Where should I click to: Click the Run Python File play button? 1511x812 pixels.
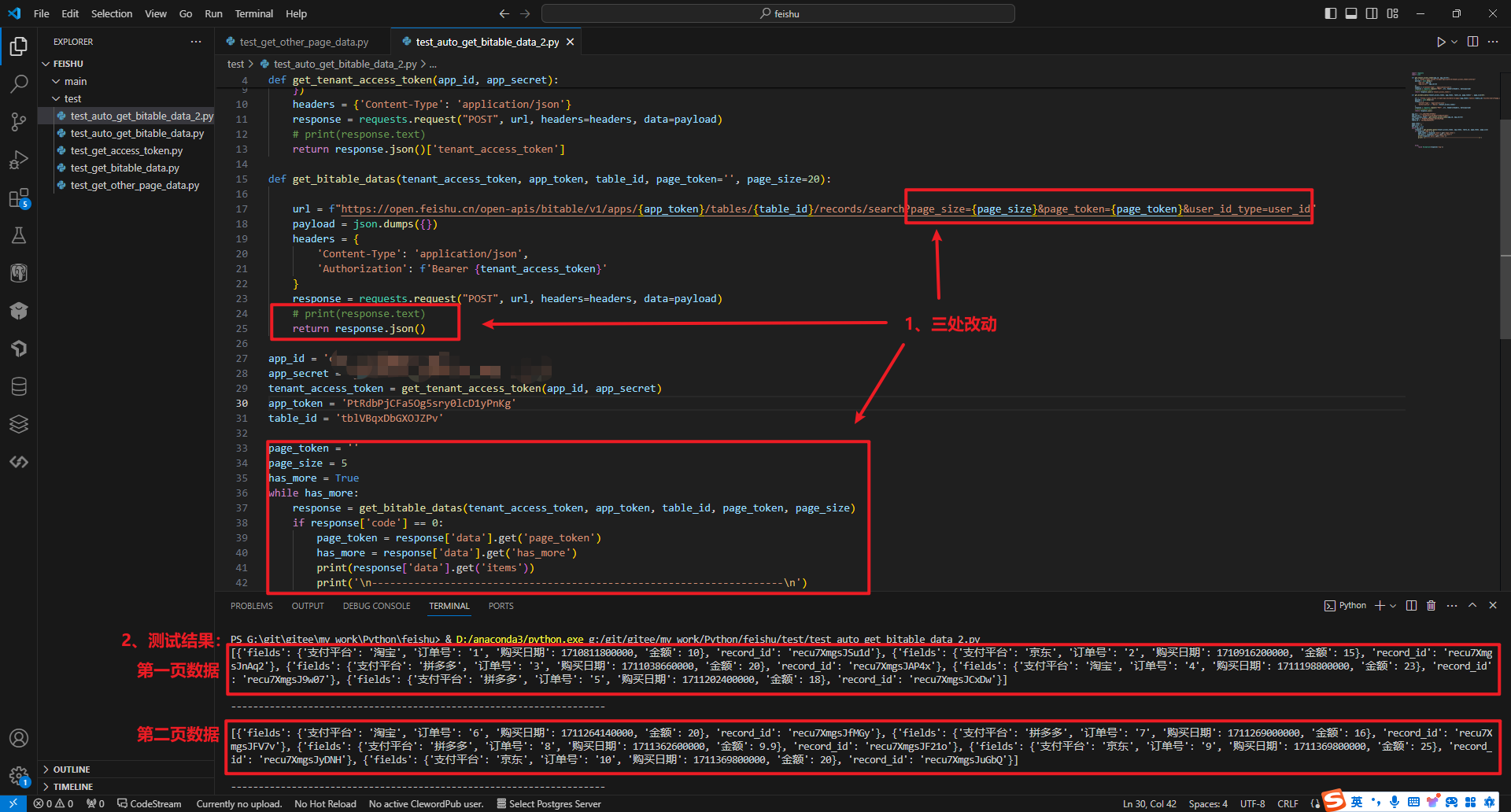(x=1440, y=42)
